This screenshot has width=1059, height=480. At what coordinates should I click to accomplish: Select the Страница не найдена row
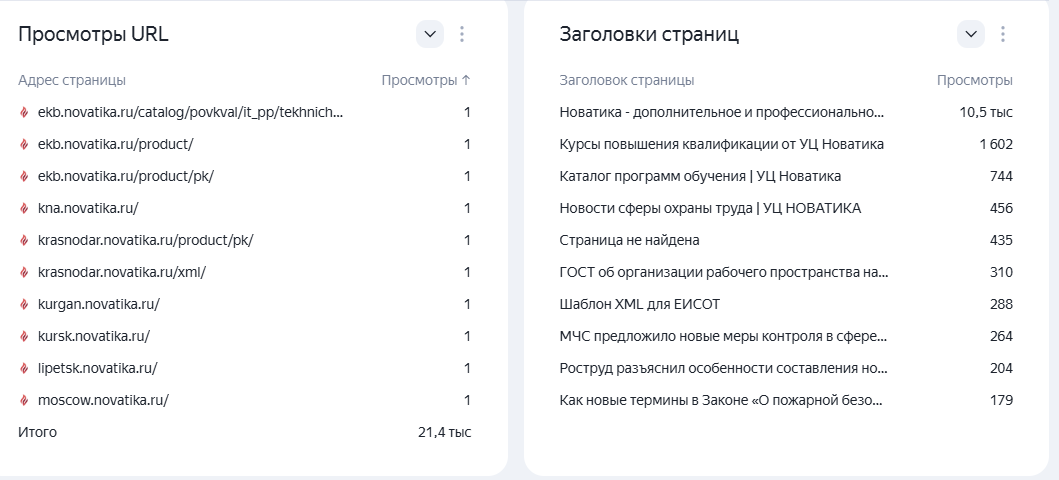786,240
